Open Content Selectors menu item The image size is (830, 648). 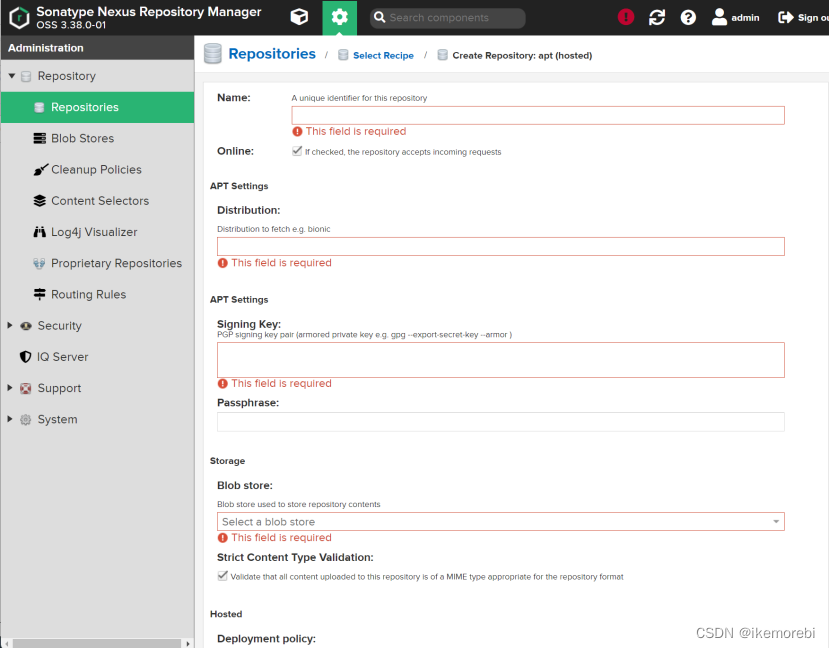(97, 201)
